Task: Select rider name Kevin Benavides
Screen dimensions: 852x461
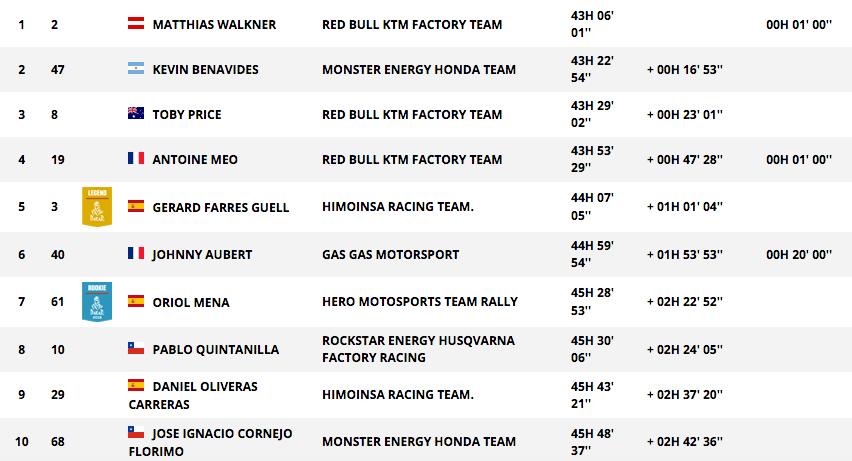Action: 205,70
